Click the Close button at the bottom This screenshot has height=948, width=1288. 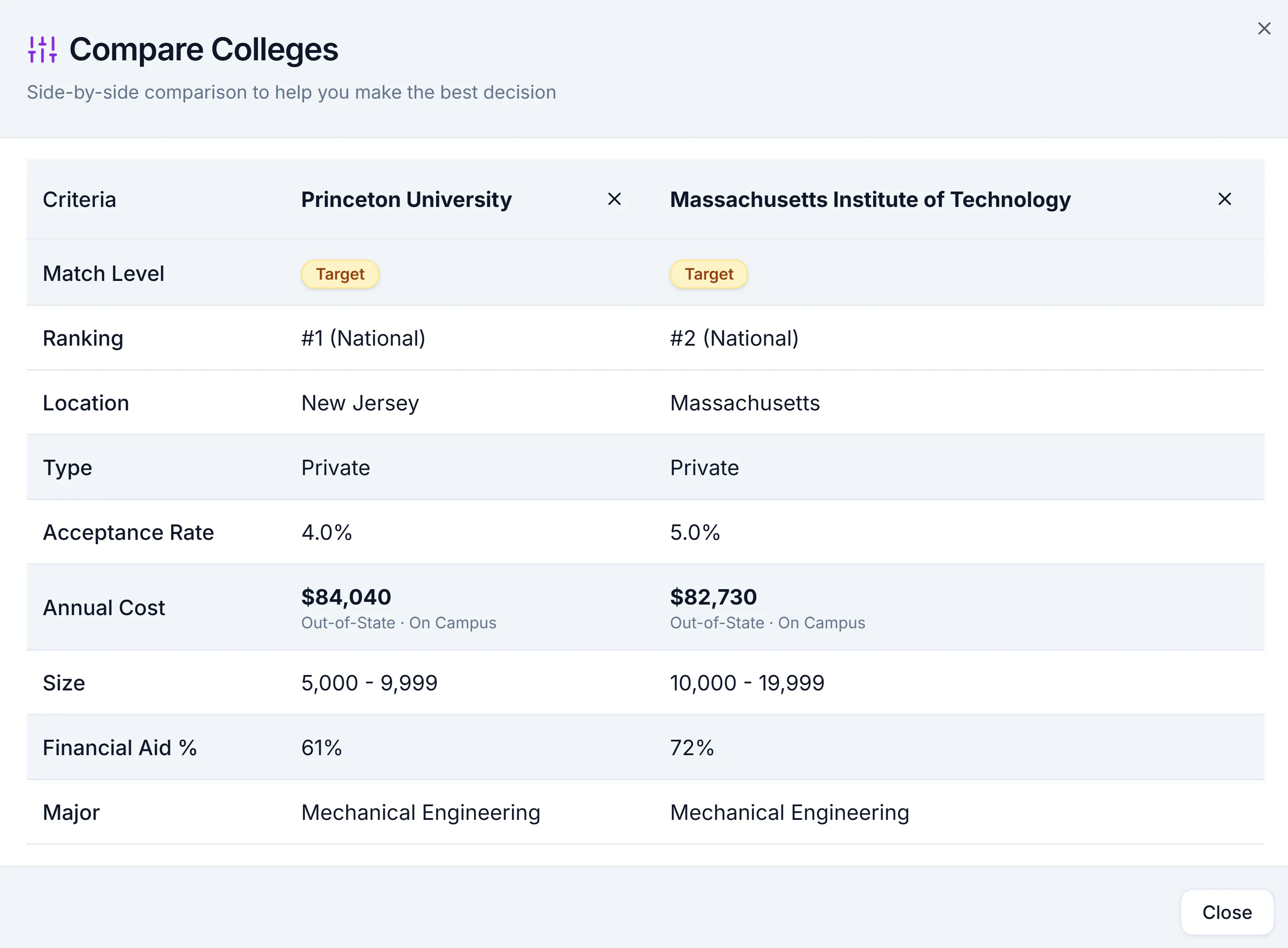[1227, 912]
